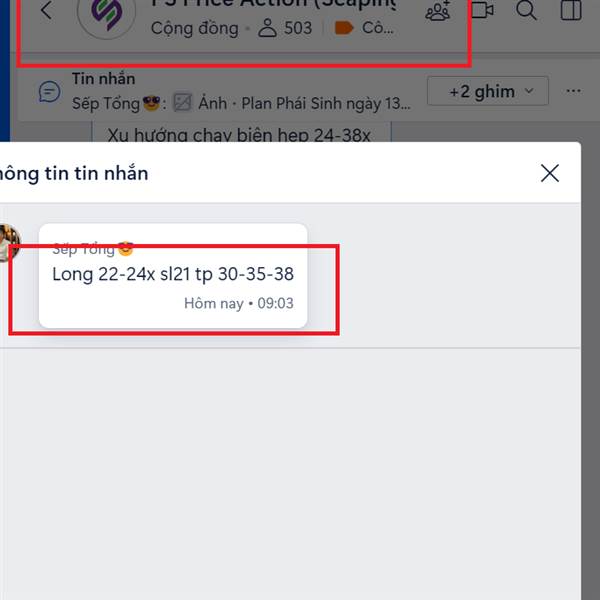The height and width of the screenshot is (600, 600).
Task: Click the Sếp Tổng sender name
Action: click(83, 249)
